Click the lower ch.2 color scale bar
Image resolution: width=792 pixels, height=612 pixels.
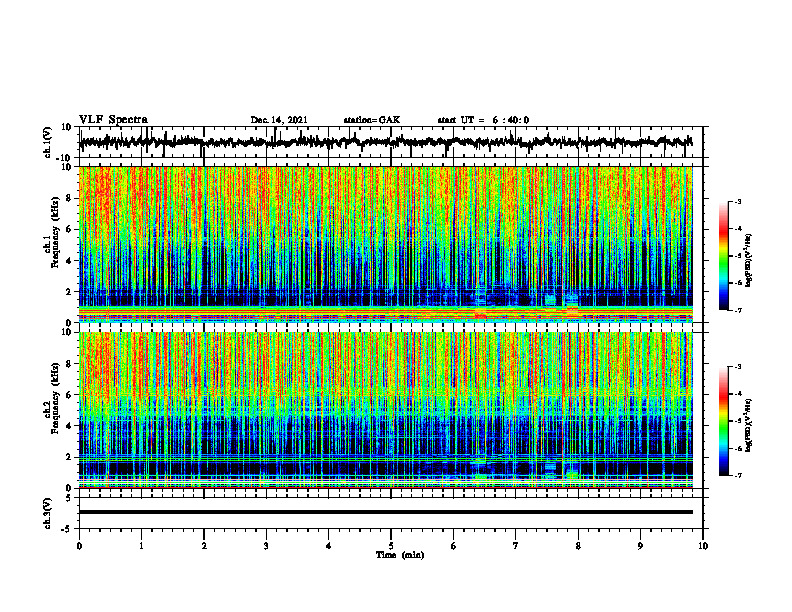724,421
